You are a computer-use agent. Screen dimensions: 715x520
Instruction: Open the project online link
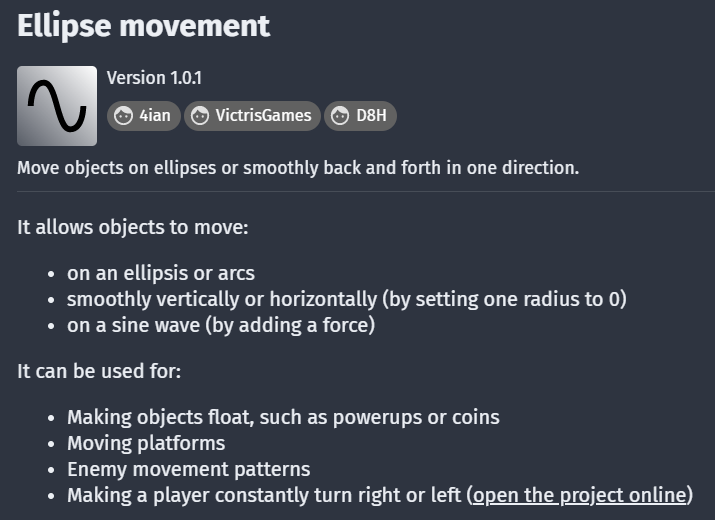point(579,495)
